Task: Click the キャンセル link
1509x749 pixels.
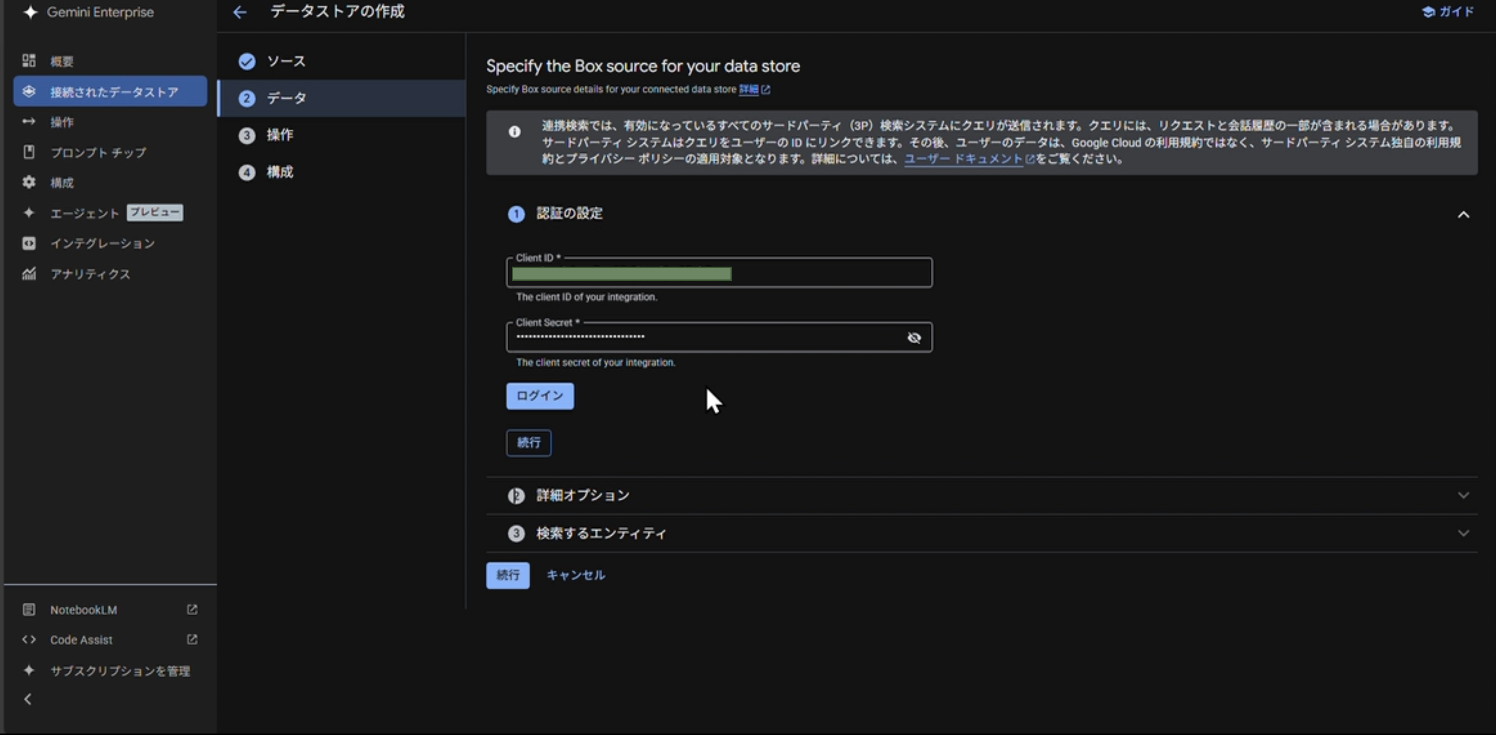Action: pos(575,575)
